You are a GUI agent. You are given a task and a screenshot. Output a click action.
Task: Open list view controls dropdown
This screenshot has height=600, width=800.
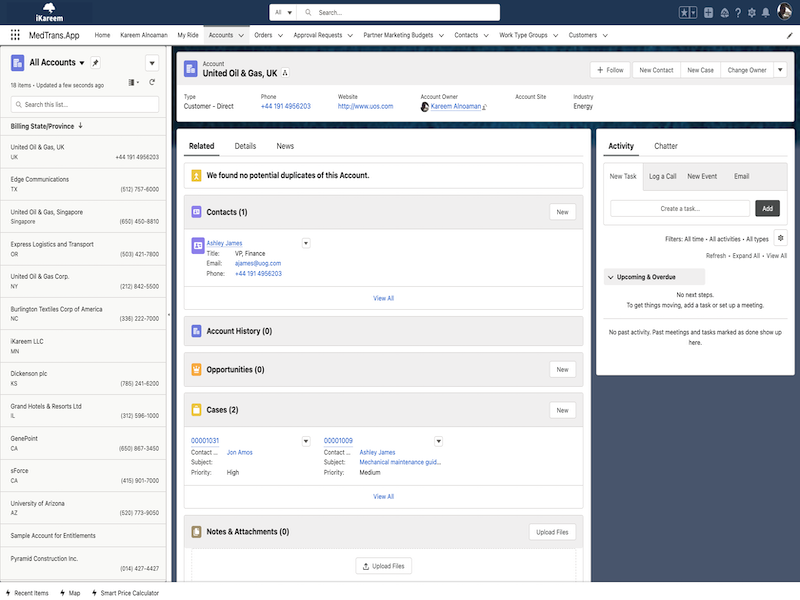click(x=152, y=63)
